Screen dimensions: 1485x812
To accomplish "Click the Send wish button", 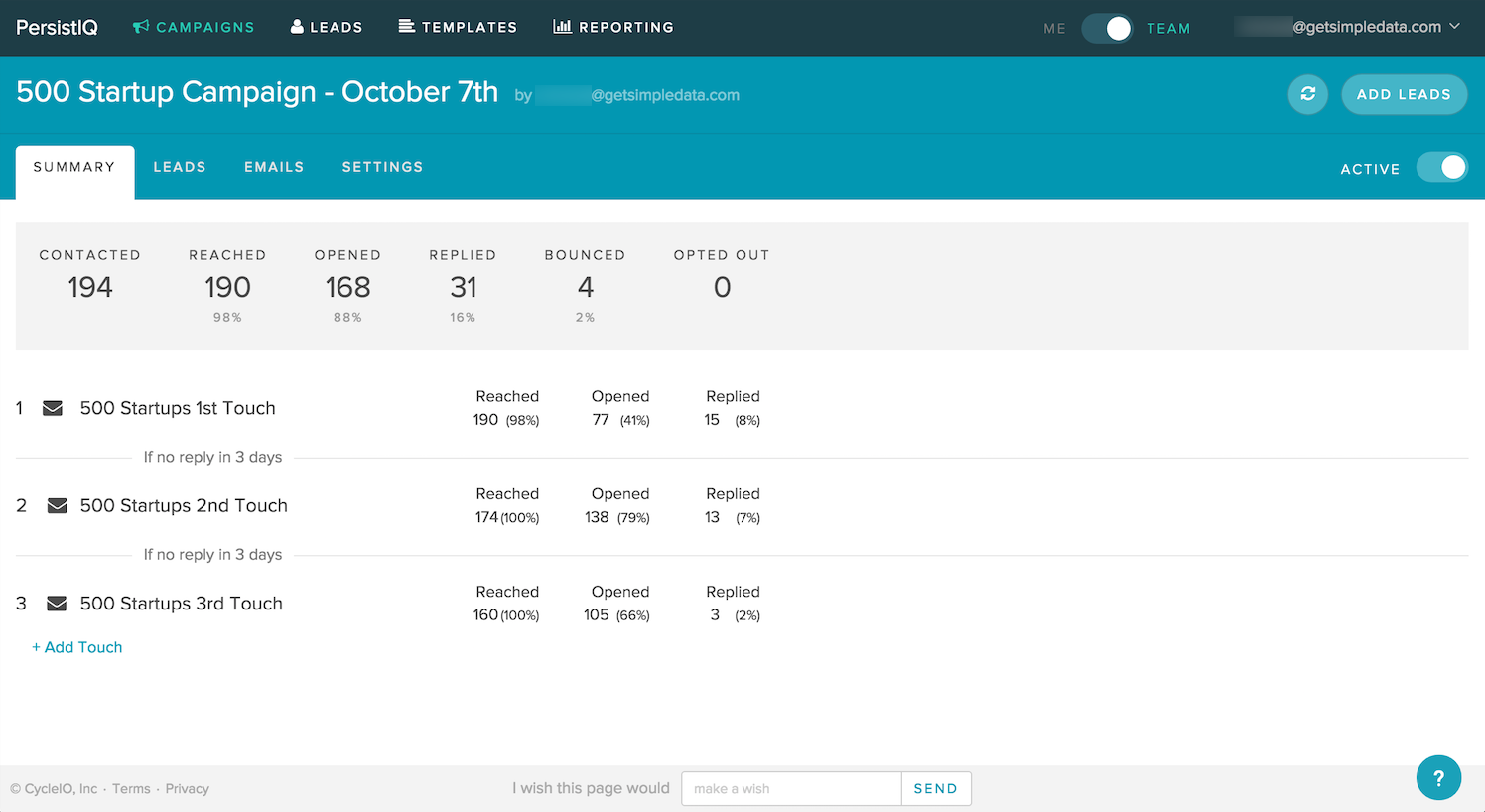I will pos(936,788).
